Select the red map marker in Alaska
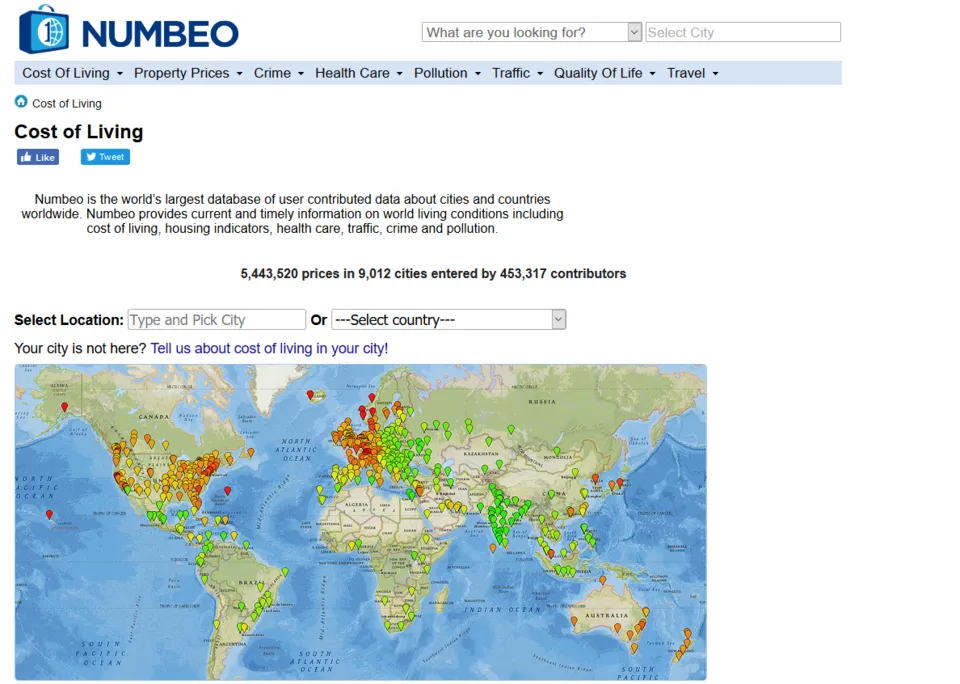Image resolution: width=960 pixels, height=684 pixels. (64, 406)
